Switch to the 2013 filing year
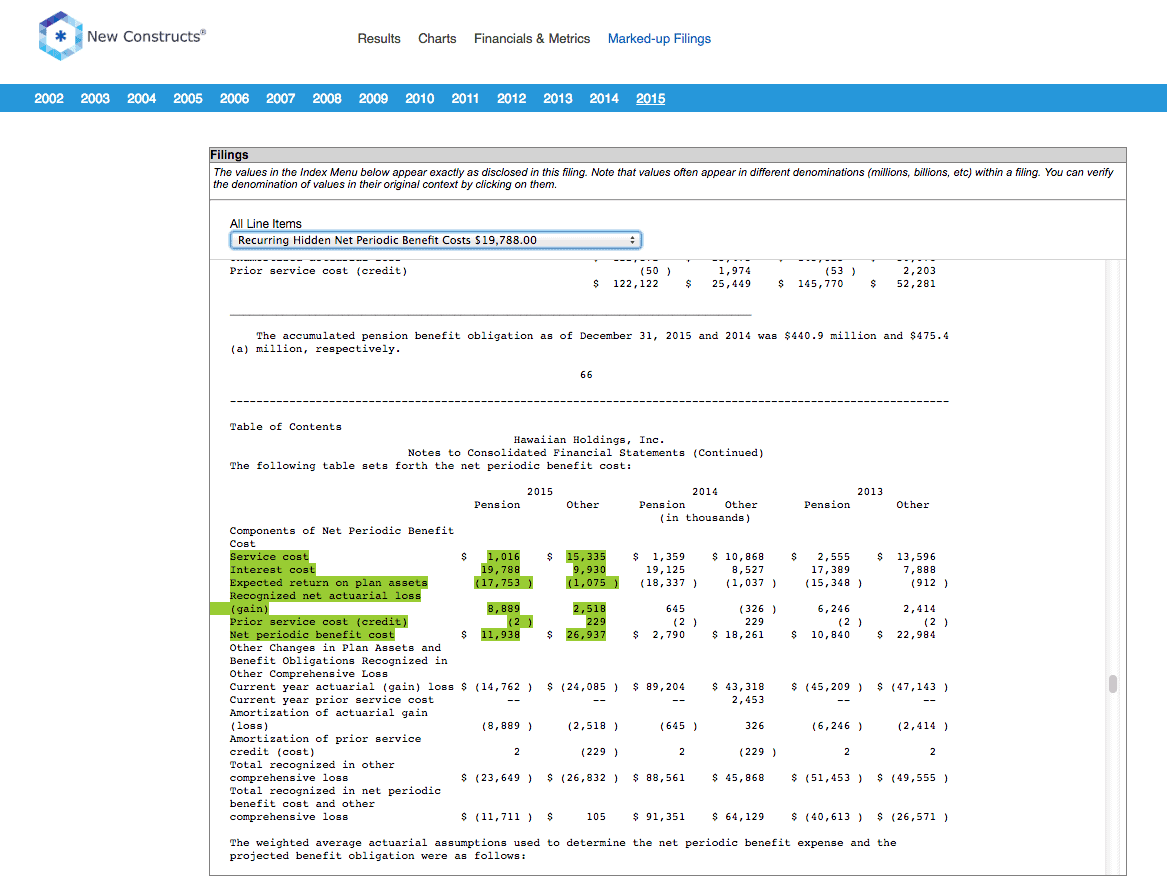Viewport: 1167px width, 895px height. click(x=557, y=98)
